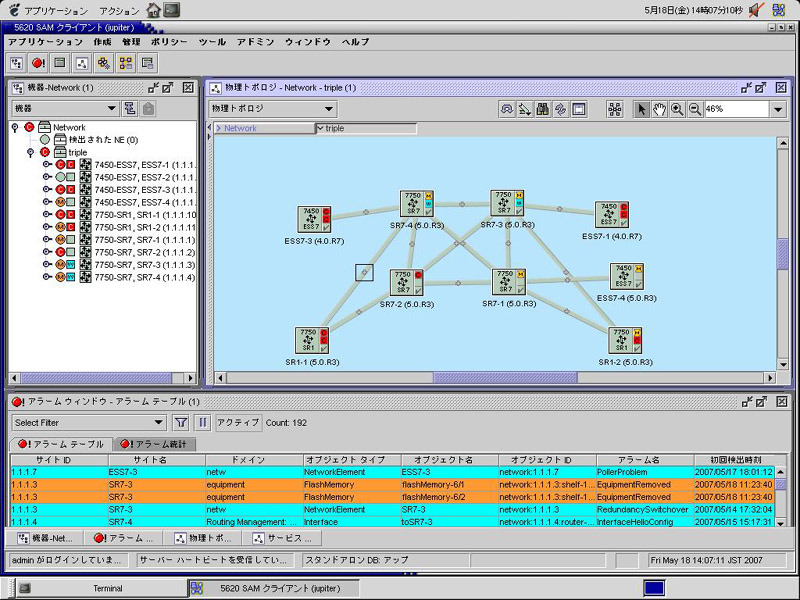Click the アクティブ button
The height and width of the screenshot is (600, 800).
click(238, 422)
